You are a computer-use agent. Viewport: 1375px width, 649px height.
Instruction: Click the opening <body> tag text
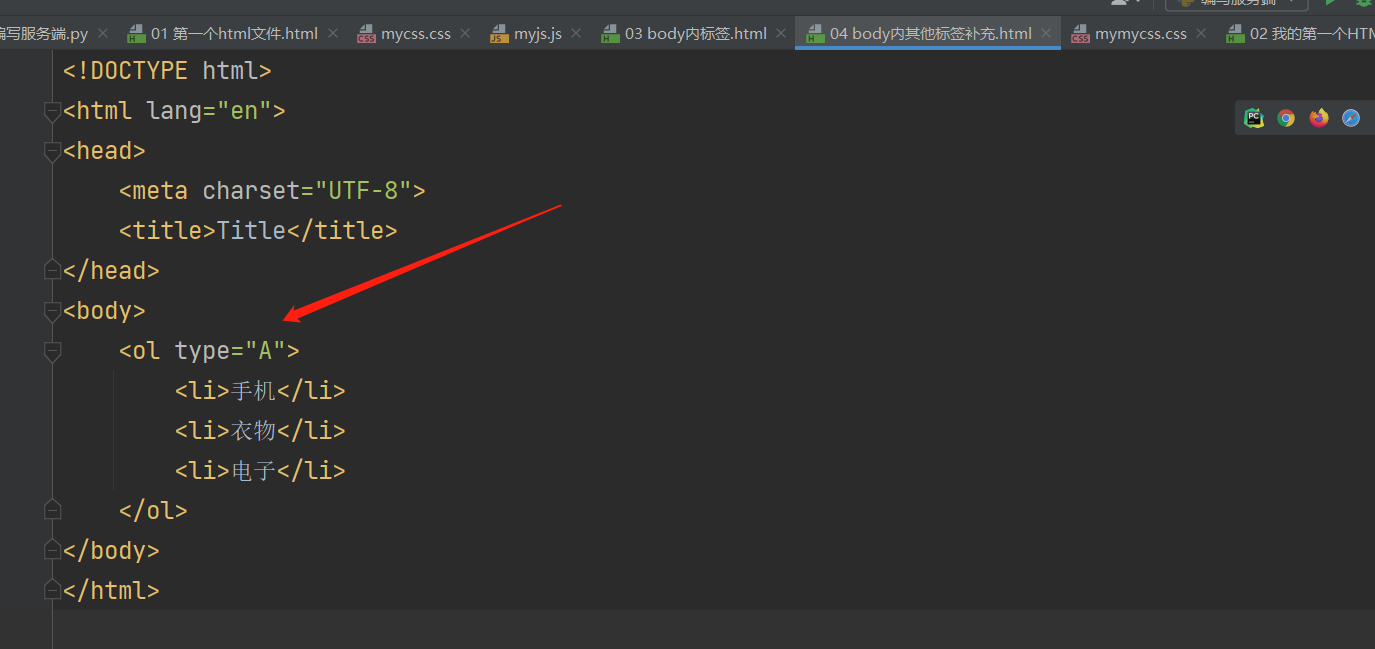[x=104, y=310]
